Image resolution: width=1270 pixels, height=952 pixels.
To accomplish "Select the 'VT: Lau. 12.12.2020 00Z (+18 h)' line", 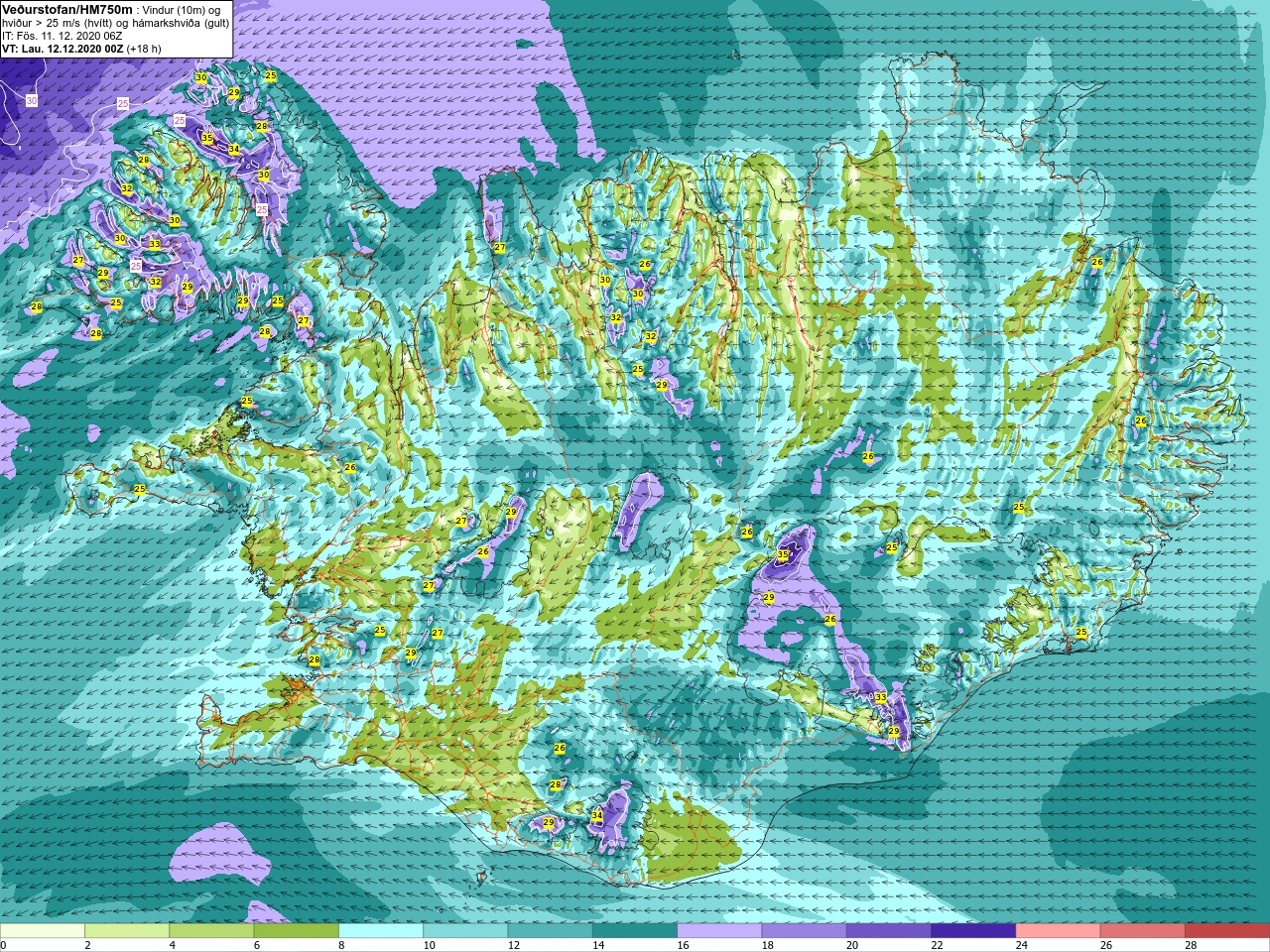I will 81,49.
